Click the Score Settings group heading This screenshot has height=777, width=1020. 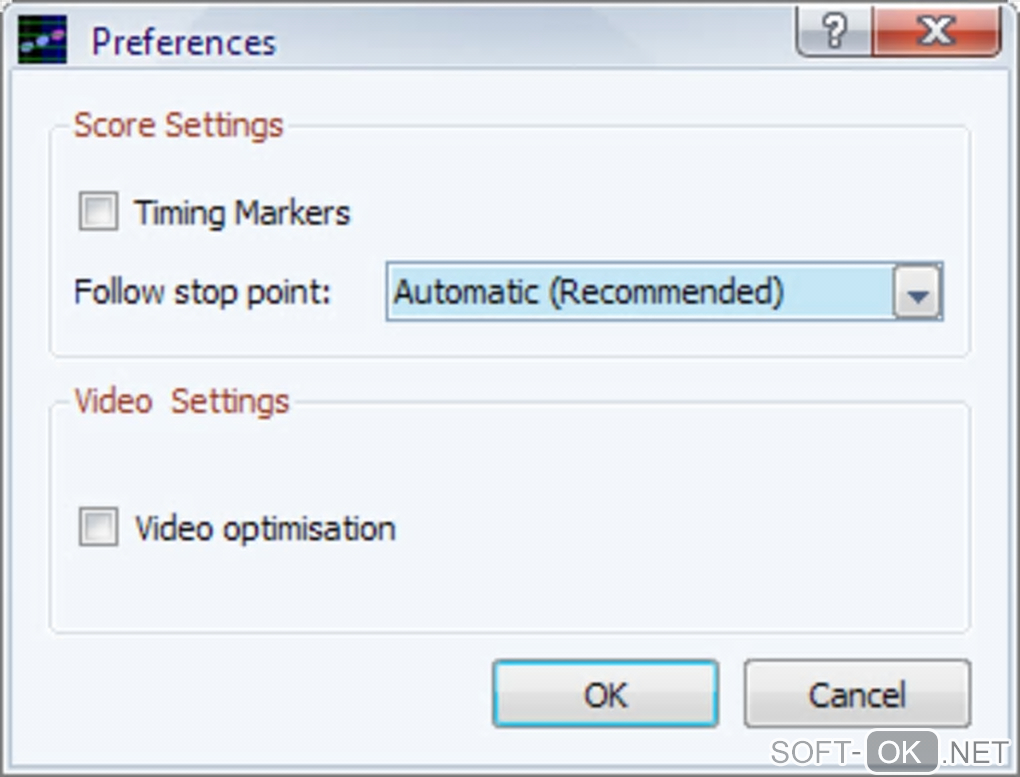[x=179, y=126]
